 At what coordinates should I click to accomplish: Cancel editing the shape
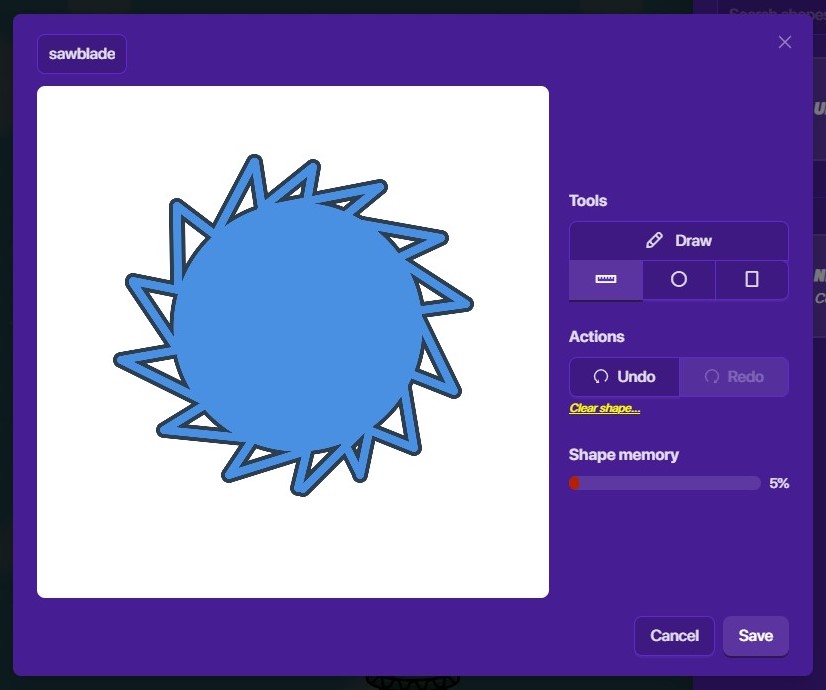coord(674,636)
